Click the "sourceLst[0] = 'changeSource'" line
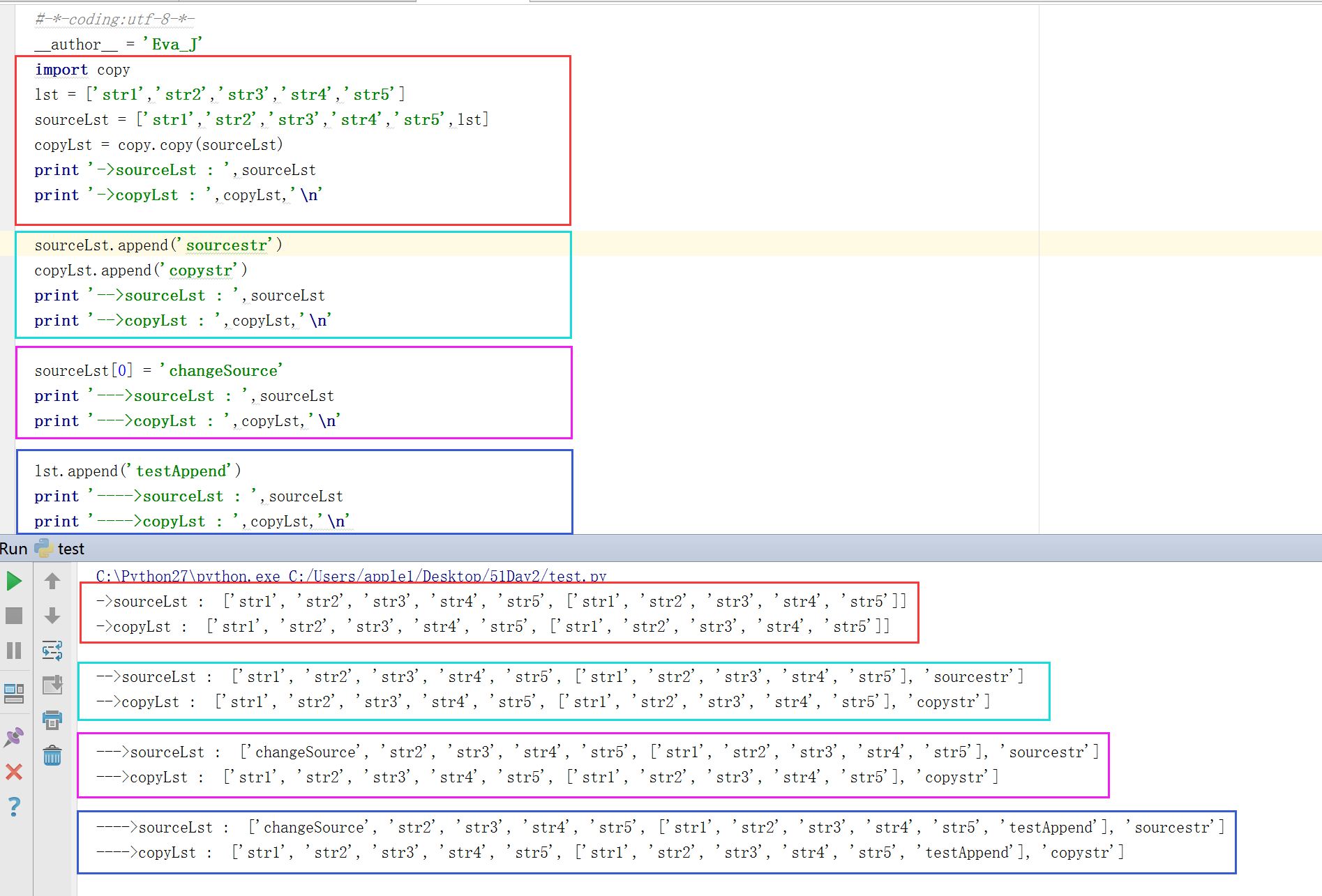 pos(158,371)
